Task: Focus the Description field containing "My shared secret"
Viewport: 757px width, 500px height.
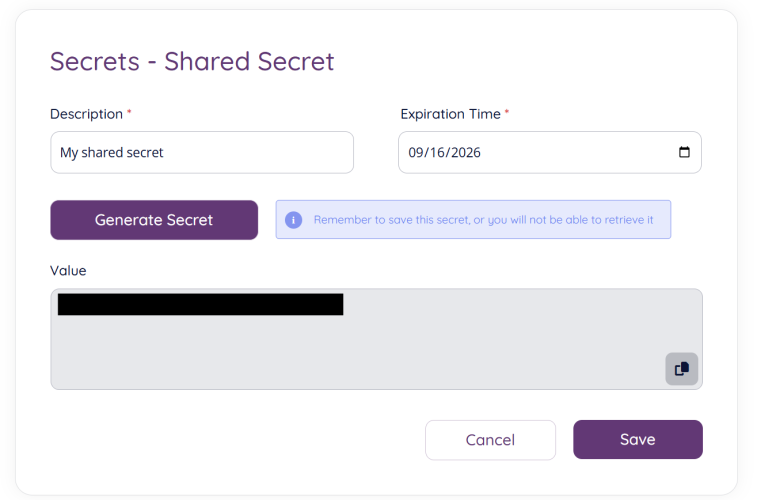Action: coord(201,153)
